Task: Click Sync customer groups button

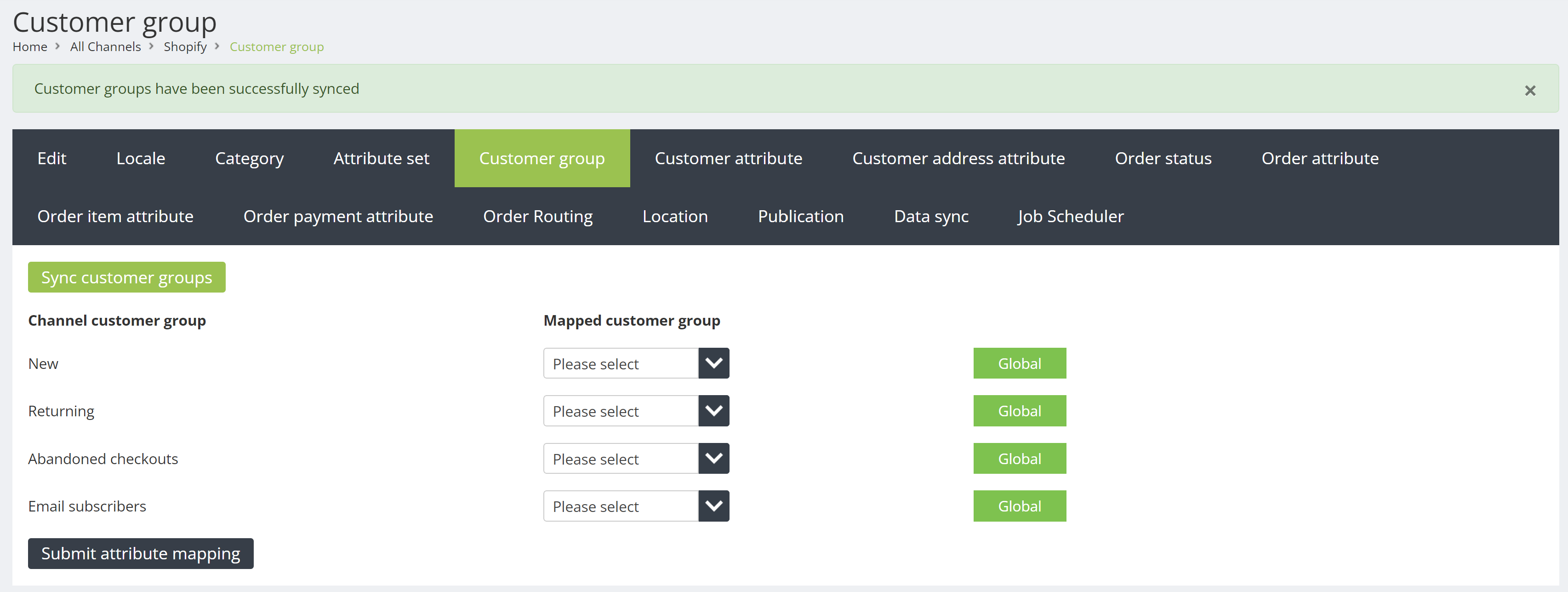Action: click(x=126, y=277)
